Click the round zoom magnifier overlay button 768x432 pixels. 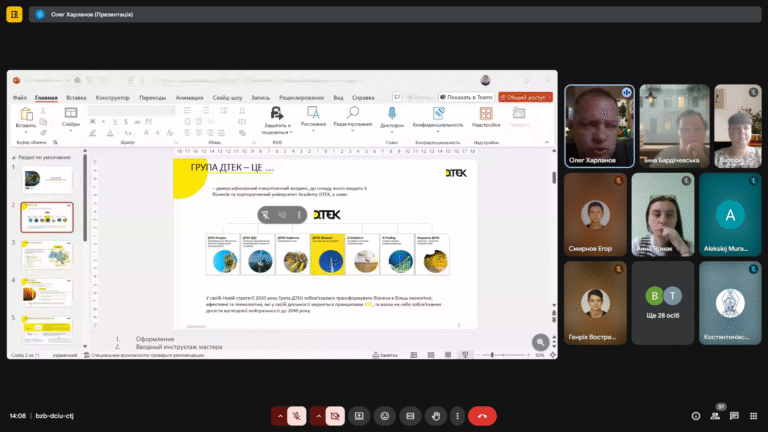point(540,342)
